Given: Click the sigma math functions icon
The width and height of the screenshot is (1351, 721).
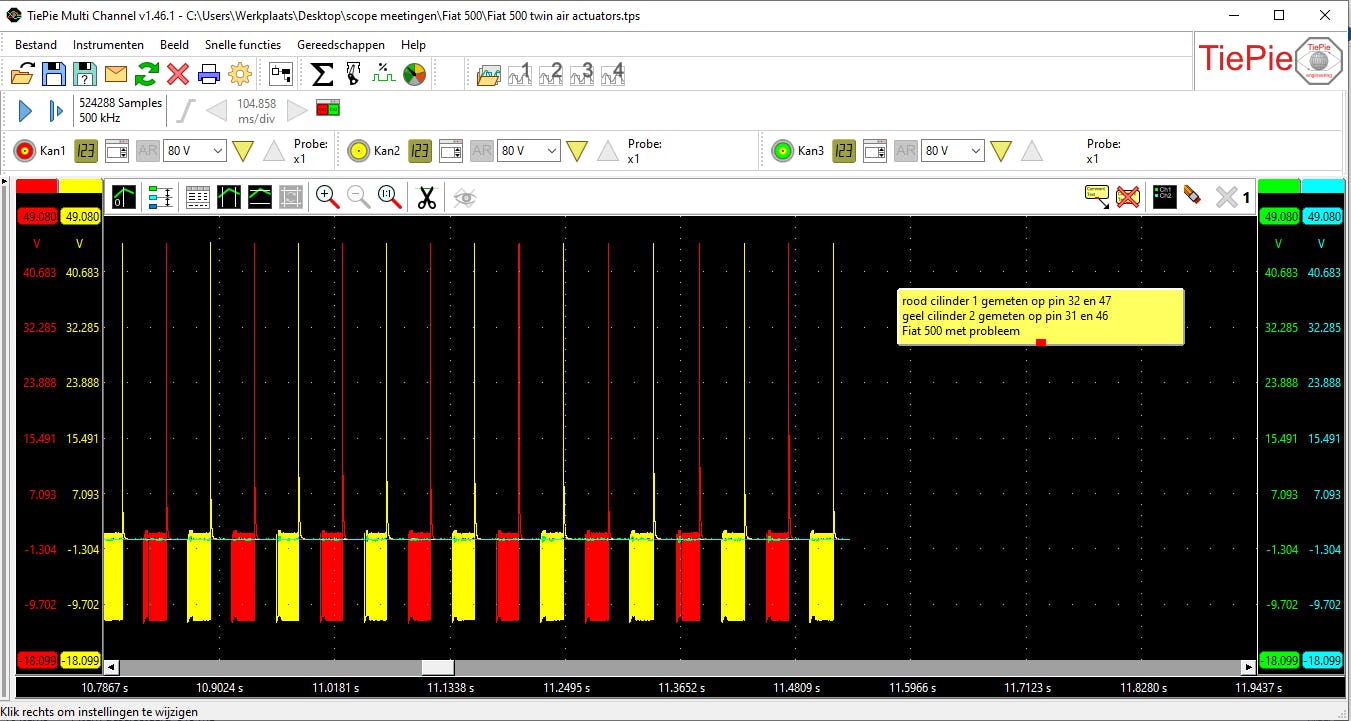Looking at the screenshot, I should coord(322,74).
